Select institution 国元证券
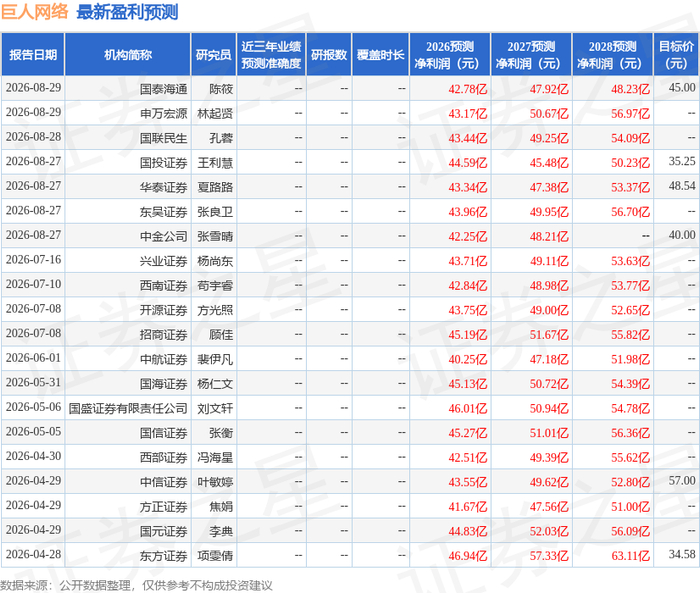This screenshot has width=700, height=593. (163, 531)
